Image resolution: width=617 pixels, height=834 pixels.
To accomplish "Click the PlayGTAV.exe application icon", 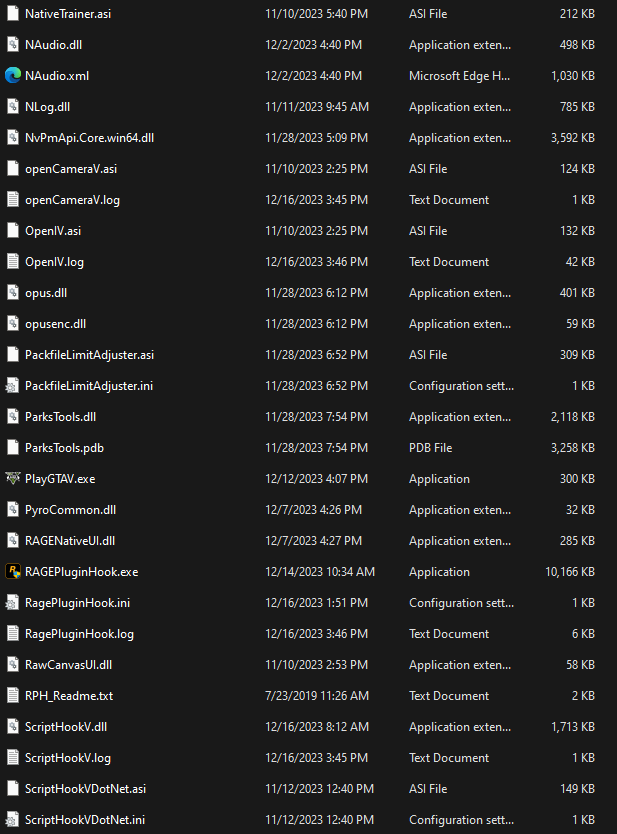I will point(13,479).
